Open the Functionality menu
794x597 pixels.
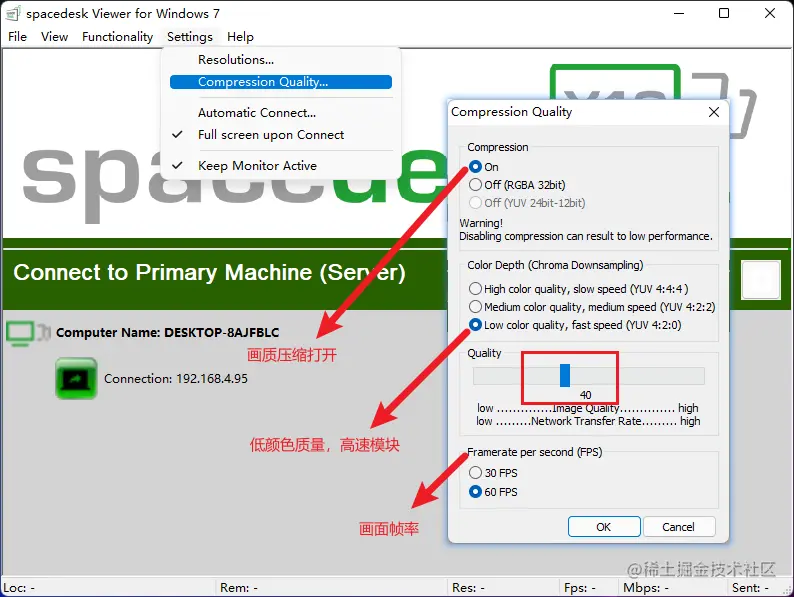[x=117, y=37]
